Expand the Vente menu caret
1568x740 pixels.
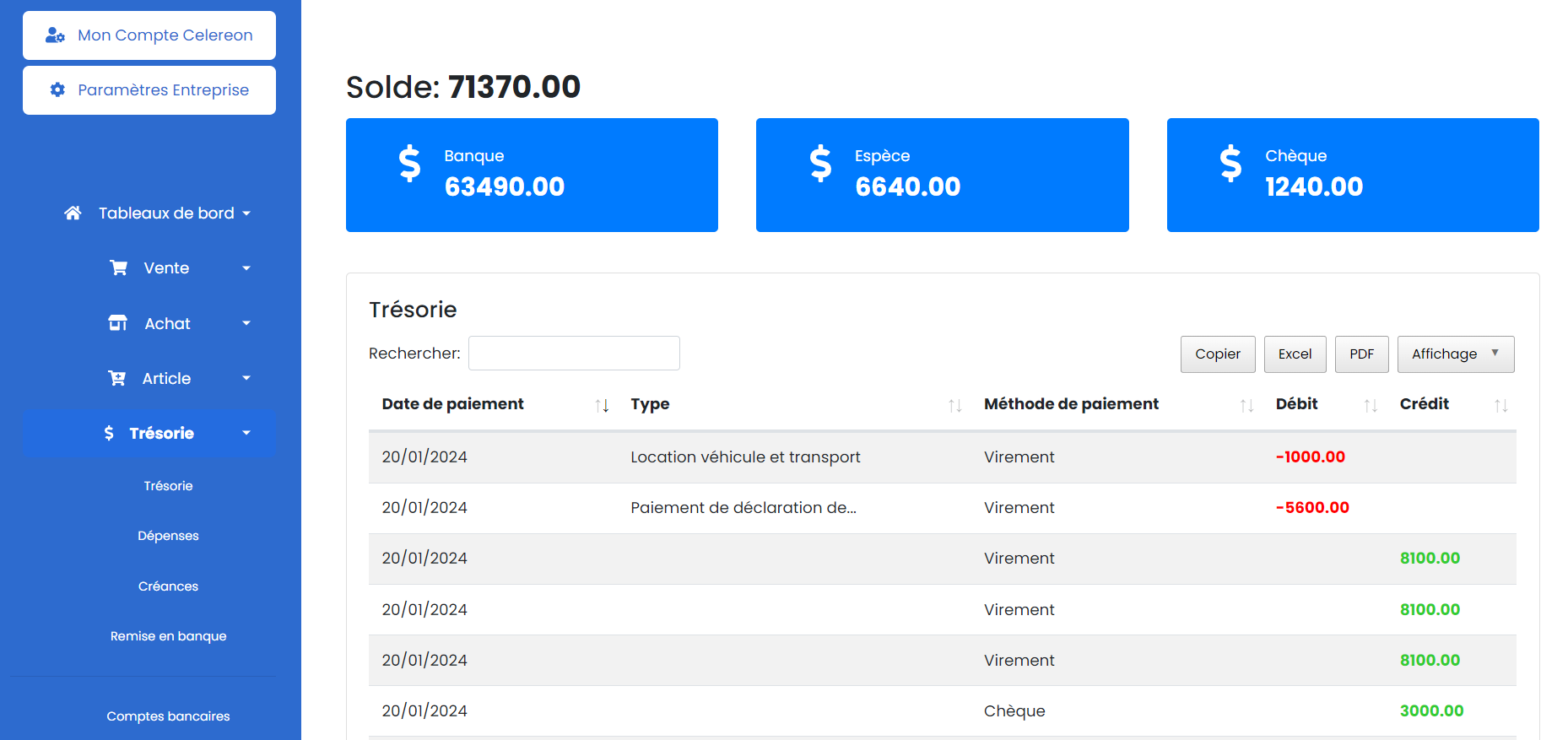coord(246,268)
